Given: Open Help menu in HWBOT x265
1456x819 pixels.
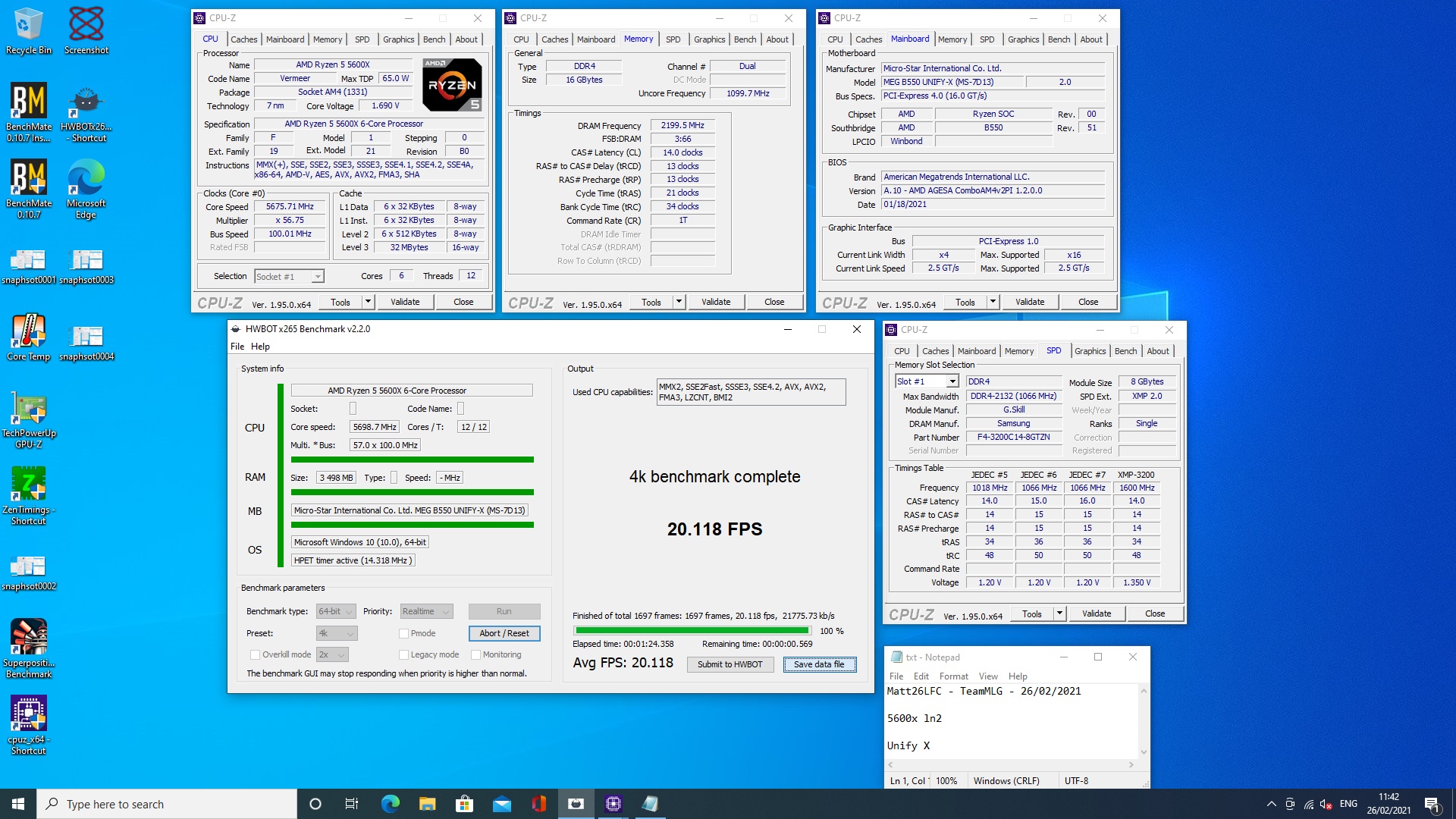Looking at the screenshot, I should point(260,347).
